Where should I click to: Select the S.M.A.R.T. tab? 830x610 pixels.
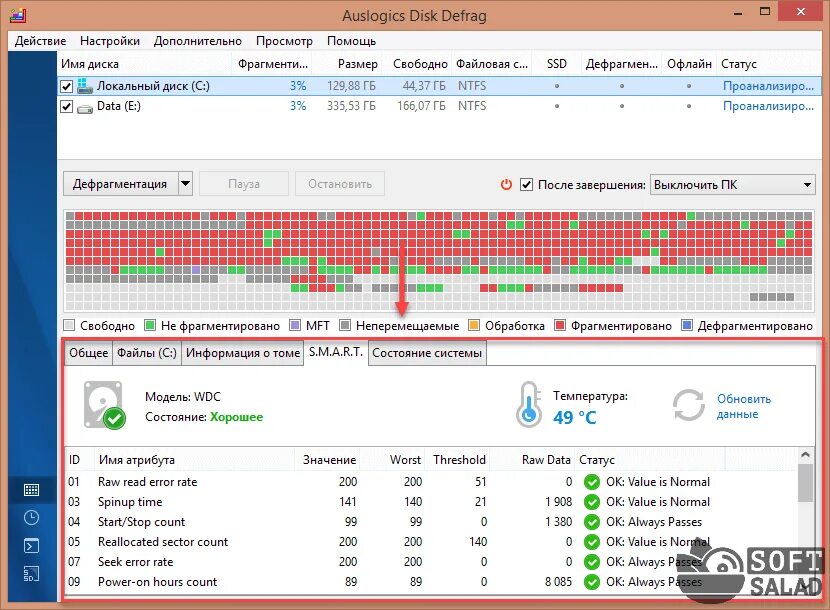point(336,352)
